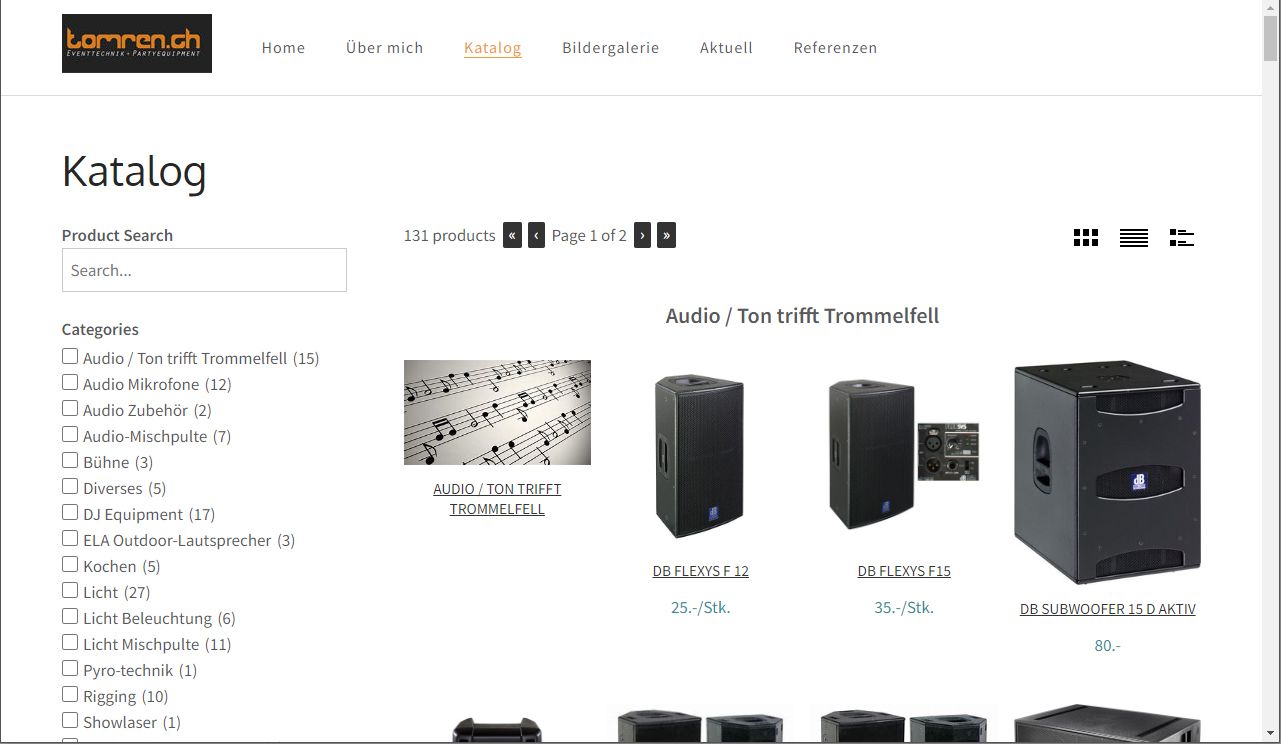Select the Rigging category checkbox

pyautogui.click(x=70, y=694)
